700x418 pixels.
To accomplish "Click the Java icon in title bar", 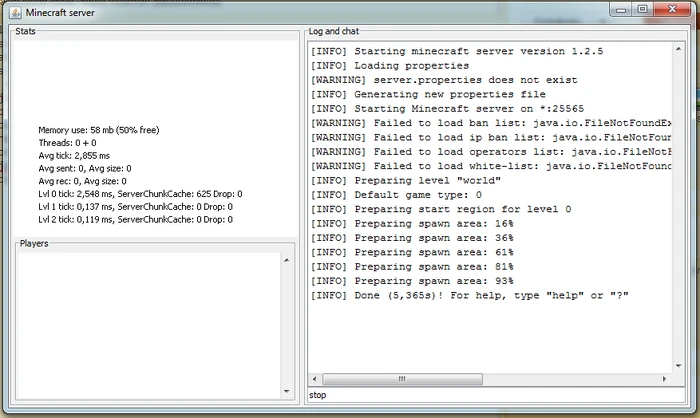I will click(x=15, y=13).
